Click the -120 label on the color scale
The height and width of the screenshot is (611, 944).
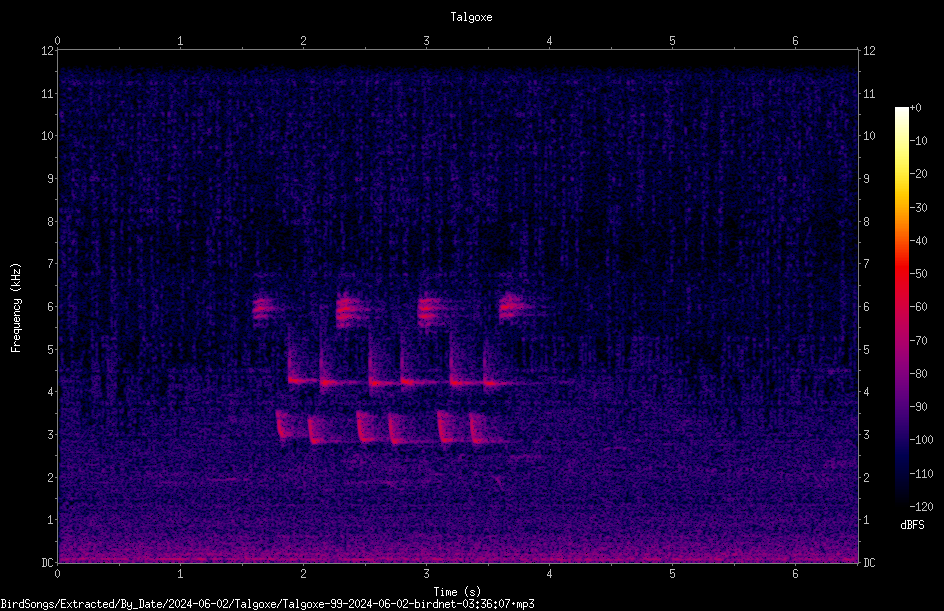[x=921, y=506]
